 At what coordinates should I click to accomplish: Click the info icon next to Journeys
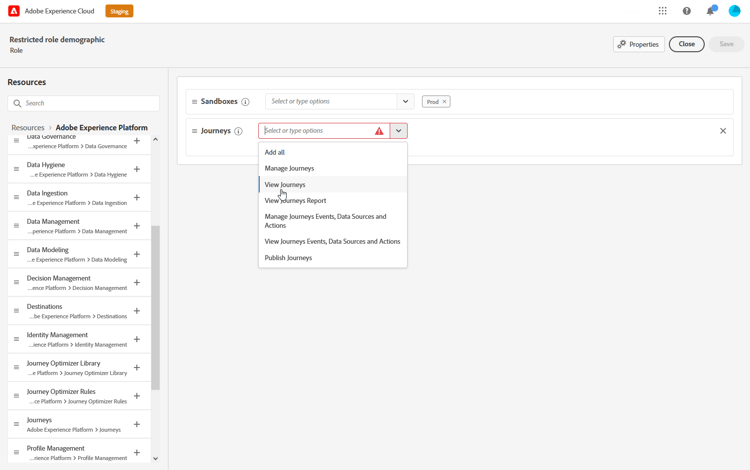238,131
